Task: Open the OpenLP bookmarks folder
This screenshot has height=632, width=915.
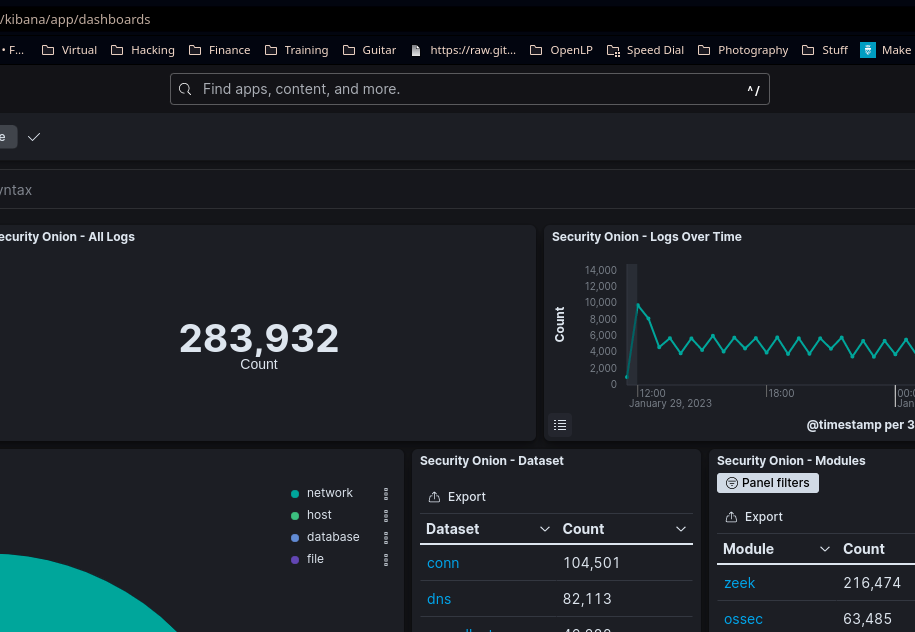Action: pos(561,50)
